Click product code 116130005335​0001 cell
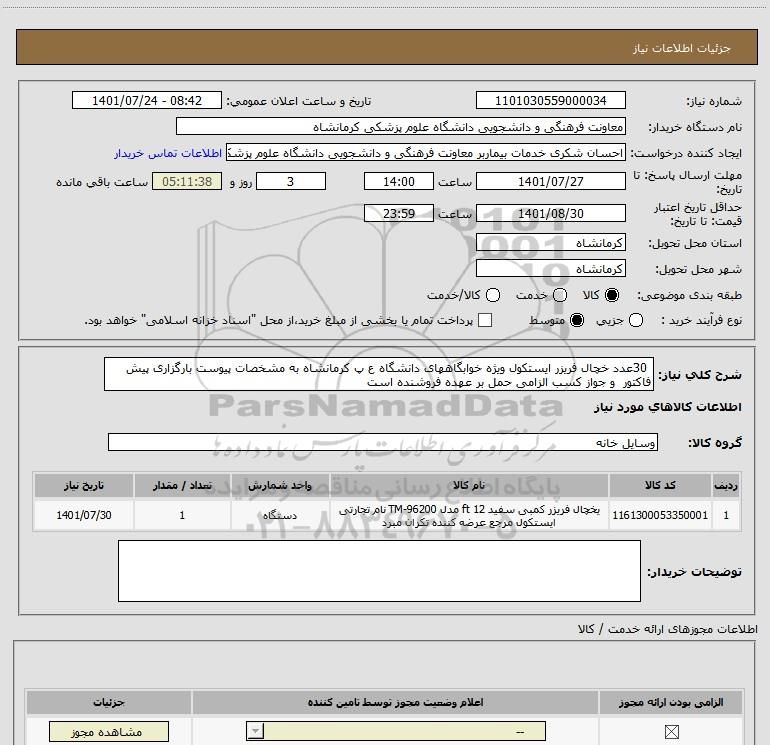The height and width of the screenshot is (745, 770). click(x=660, y=515)
